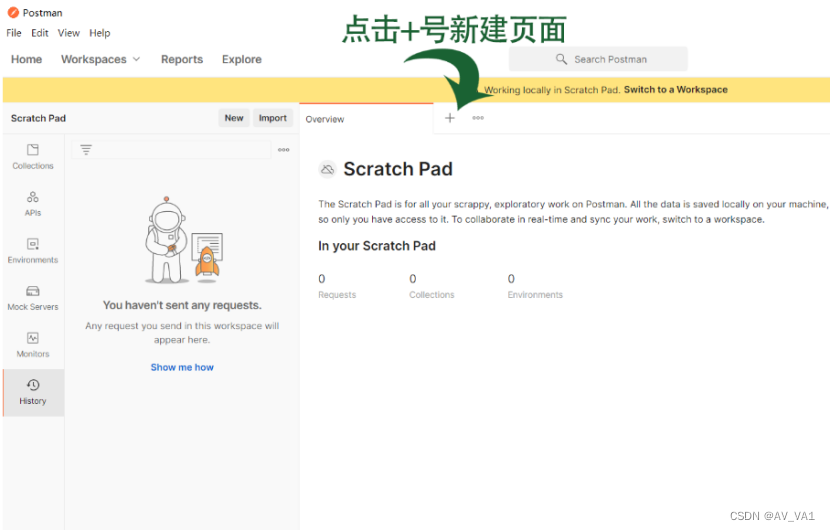Open sidebar three-dot options menu
830x531 pixels.
pos(284,150)
